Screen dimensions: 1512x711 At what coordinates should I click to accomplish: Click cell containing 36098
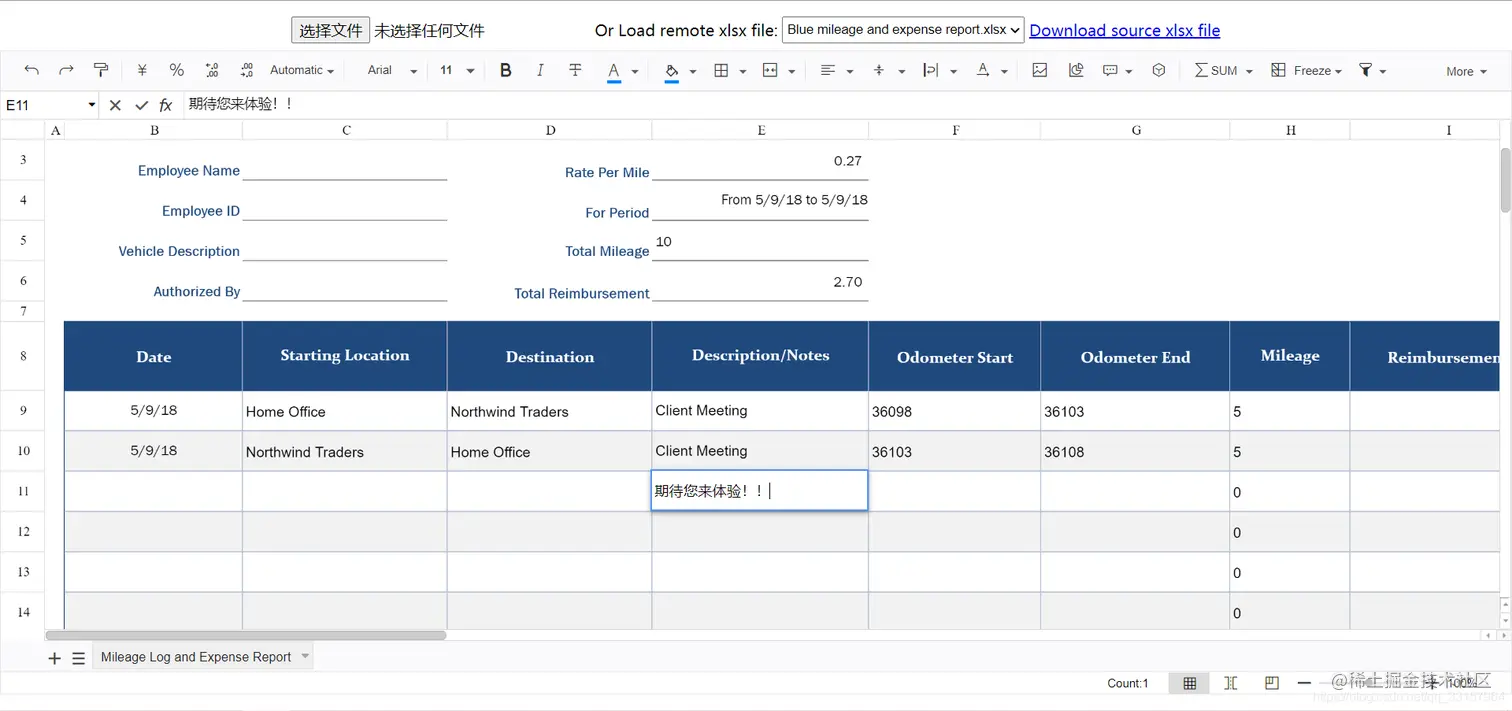pos(954,411)
